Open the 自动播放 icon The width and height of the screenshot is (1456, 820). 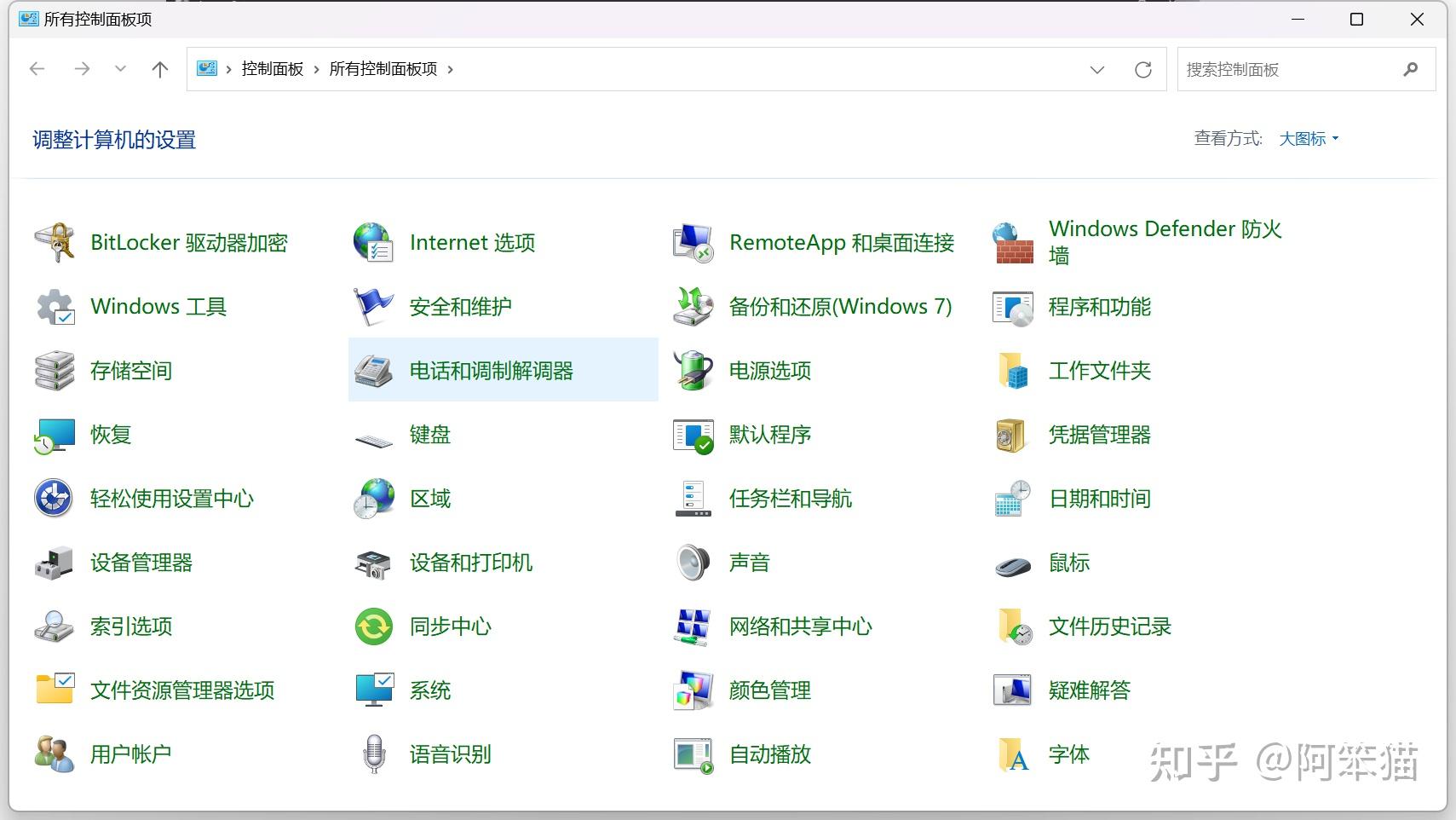click(693, 754)
